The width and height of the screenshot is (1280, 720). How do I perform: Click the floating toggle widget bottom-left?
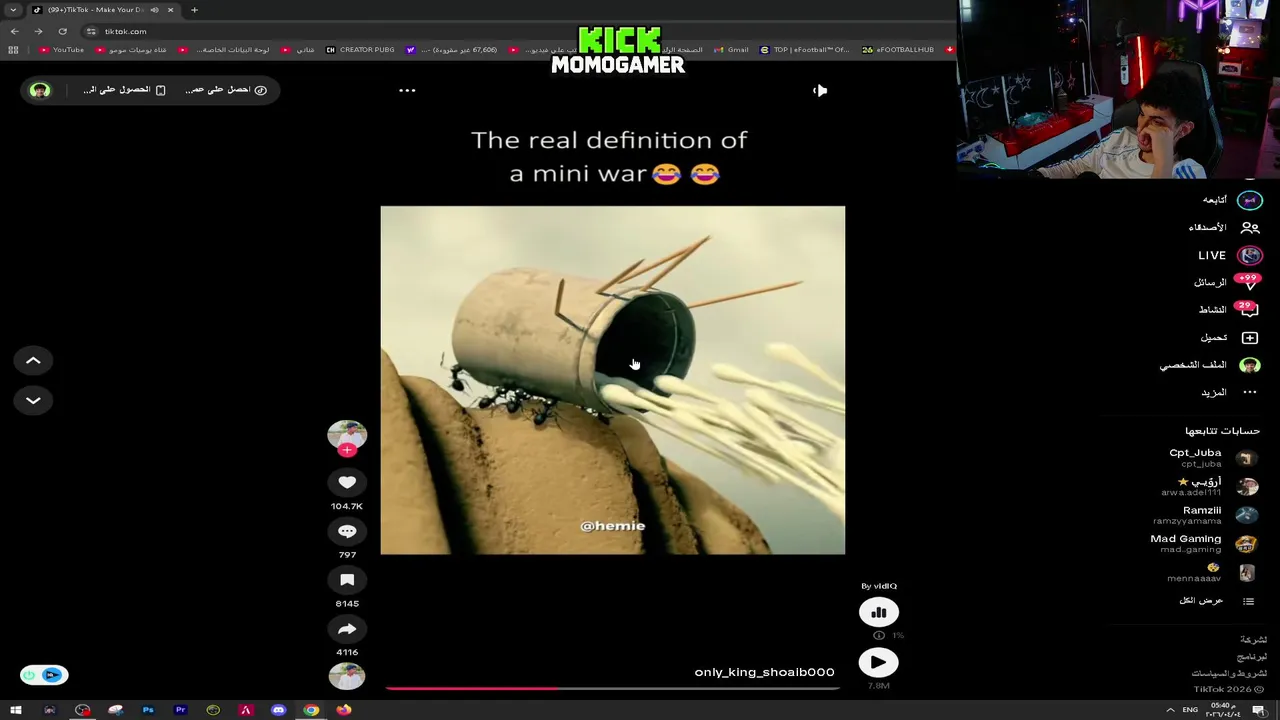(44, 675)
